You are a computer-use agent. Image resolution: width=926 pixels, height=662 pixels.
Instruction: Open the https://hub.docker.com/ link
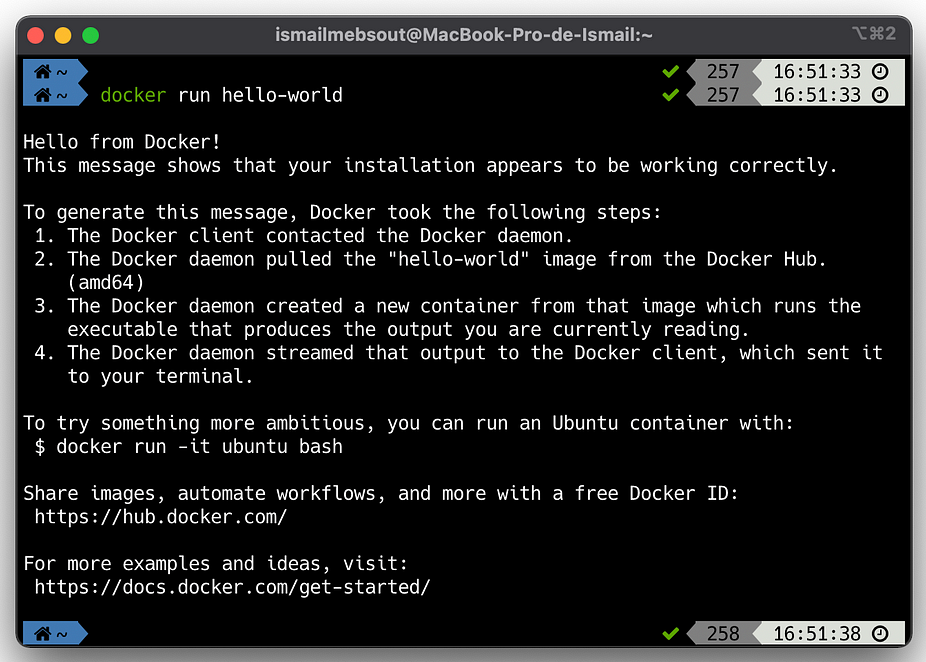pyautogui.click(x=161, y=517)
